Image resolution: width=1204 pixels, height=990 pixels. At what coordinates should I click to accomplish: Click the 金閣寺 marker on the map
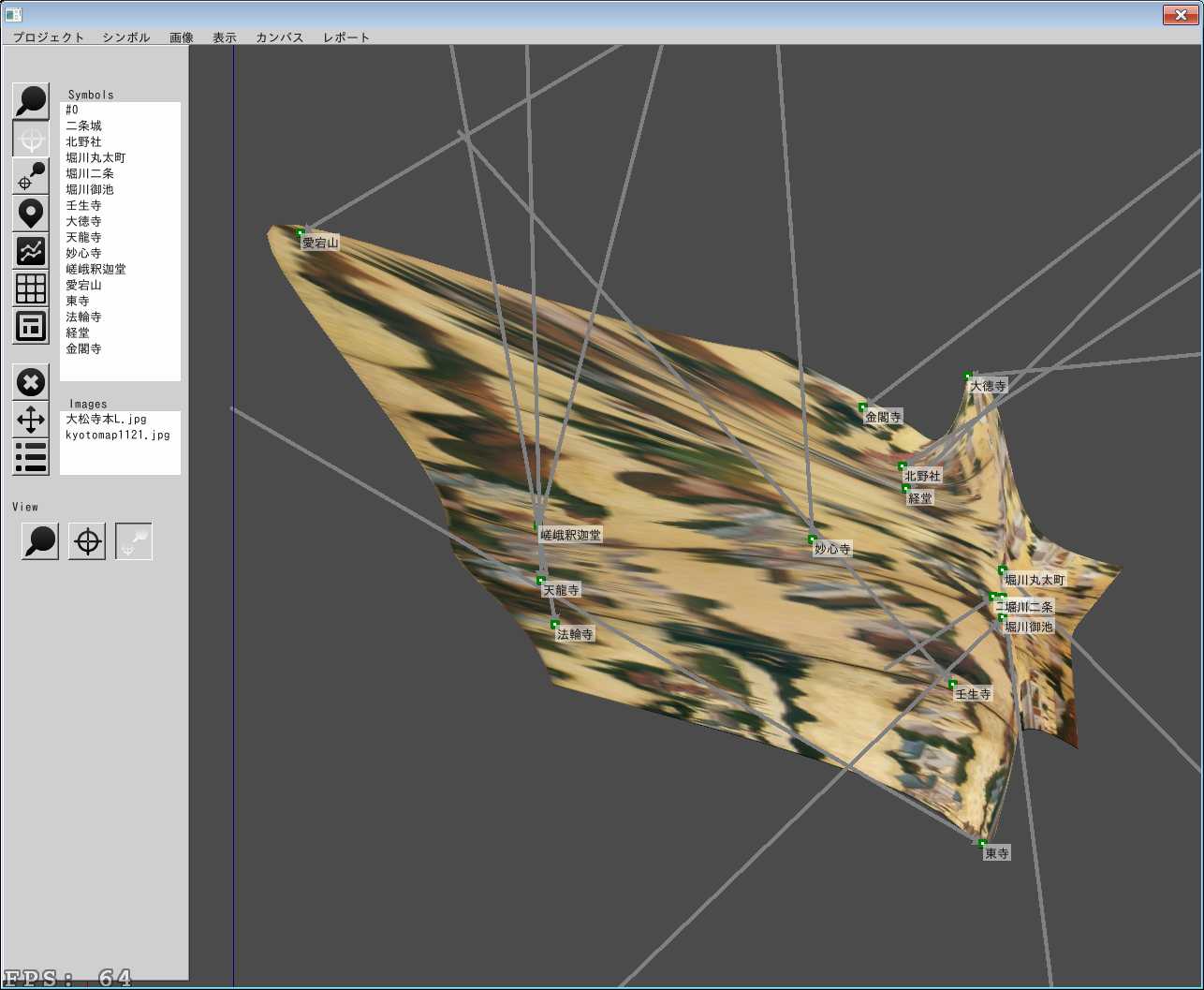click(862, 406)
